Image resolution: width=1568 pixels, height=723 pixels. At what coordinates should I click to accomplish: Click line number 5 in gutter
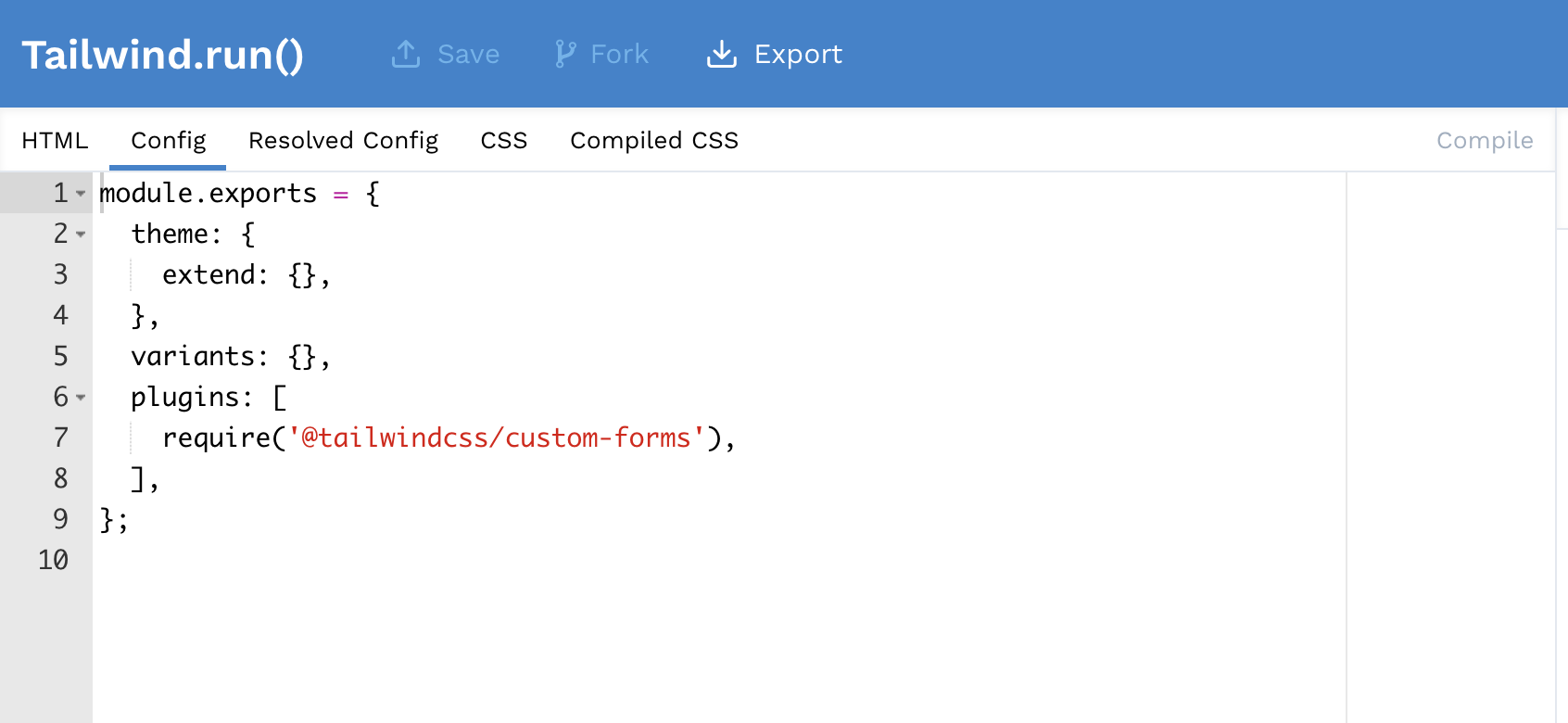click(60, 356)
